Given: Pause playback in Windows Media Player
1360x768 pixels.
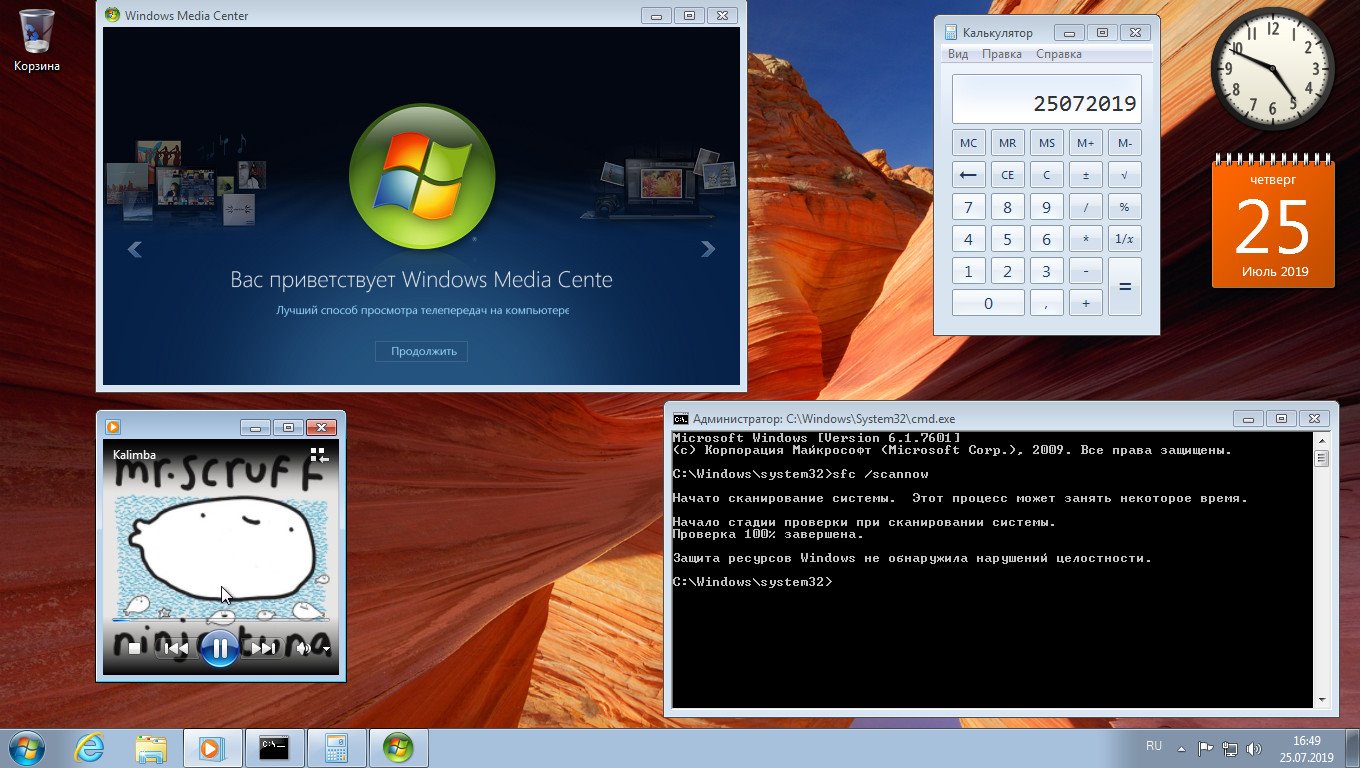Looking at the screenshot, I should click(x=219, y=648).
